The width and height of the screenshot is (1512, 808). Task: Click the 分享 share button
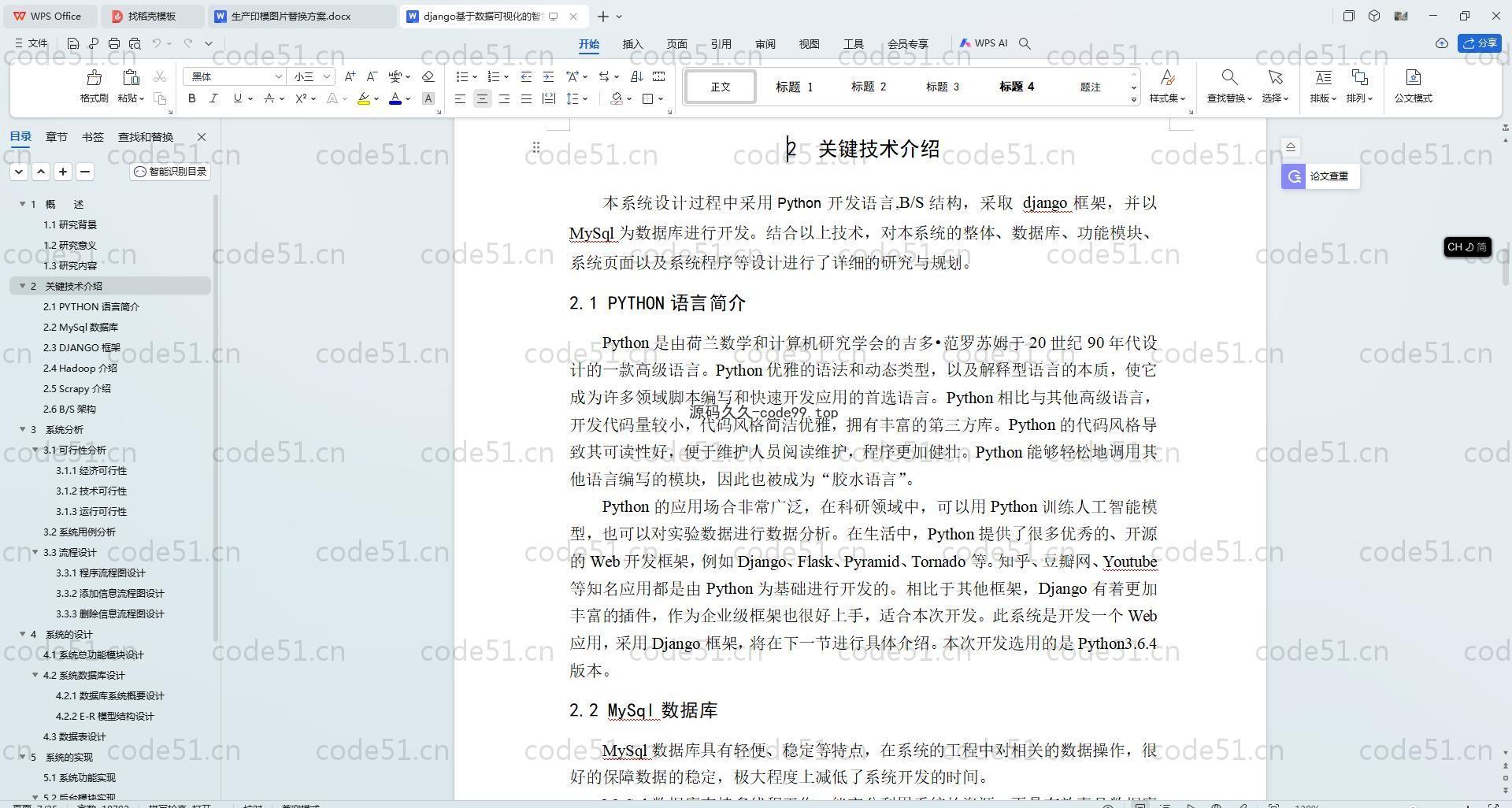1480,43
